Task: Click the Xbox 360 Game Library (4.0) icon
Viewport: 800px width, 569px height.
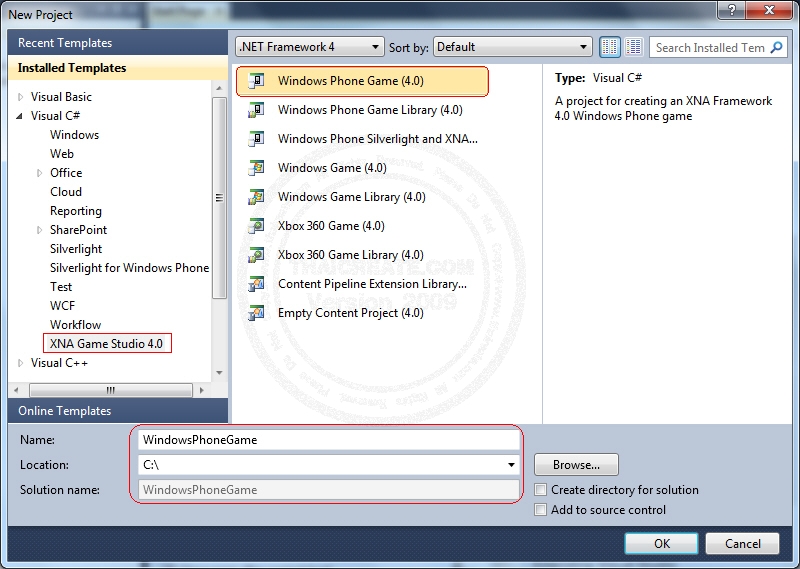Action: 256,255
